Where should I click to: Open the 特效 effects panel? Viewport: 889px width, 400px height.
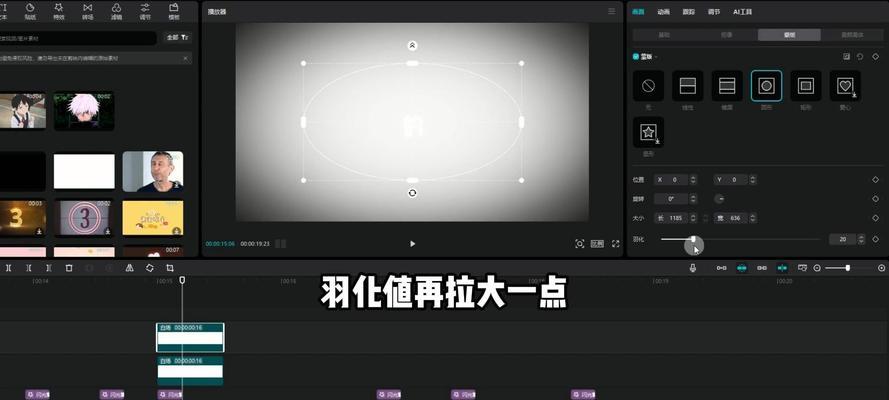(x=58, y=11)
